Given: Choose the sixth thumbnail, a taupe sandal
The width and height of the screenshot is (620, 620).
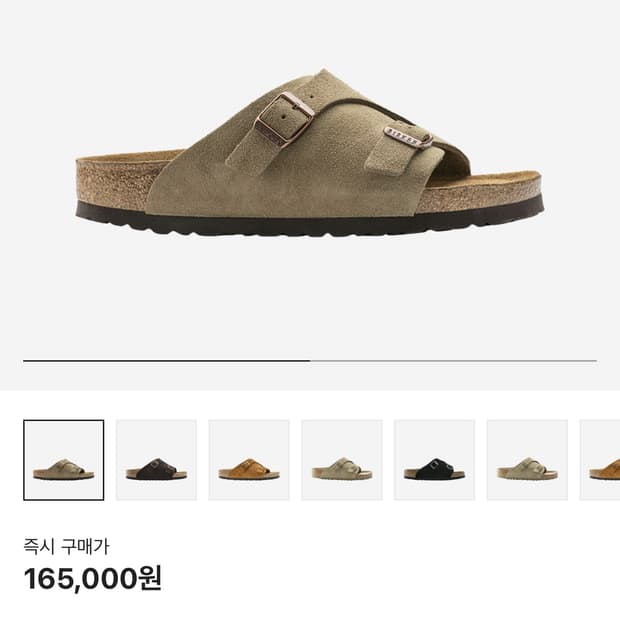Looking at the screenshot, I should (527, 460).
